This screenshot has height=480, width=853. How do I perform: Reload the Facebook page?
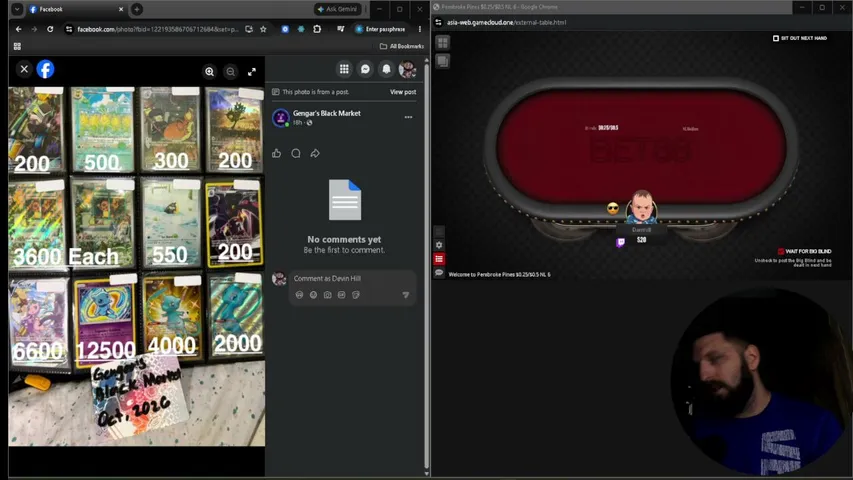(50, 29)
